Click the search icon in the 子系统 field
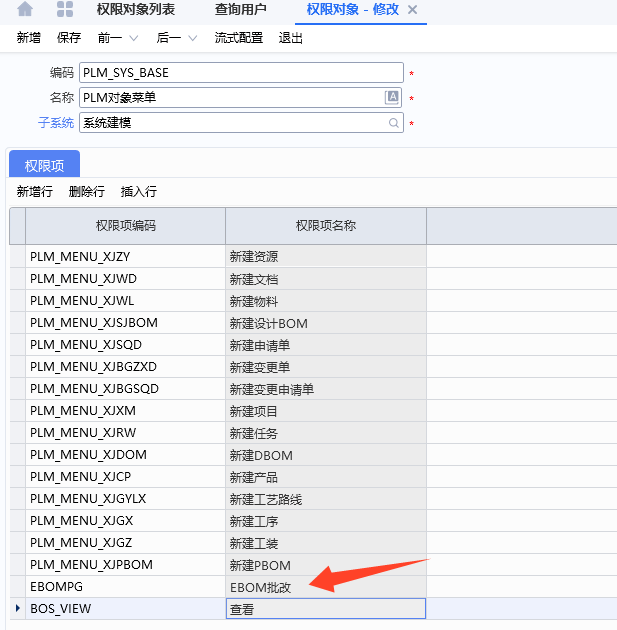The image size is (617, 630). (x=393, y=123)
